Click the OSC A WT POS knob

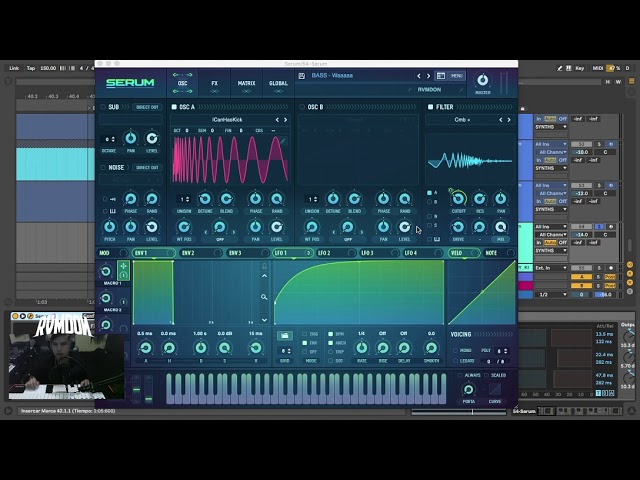(x=184, y=227)
